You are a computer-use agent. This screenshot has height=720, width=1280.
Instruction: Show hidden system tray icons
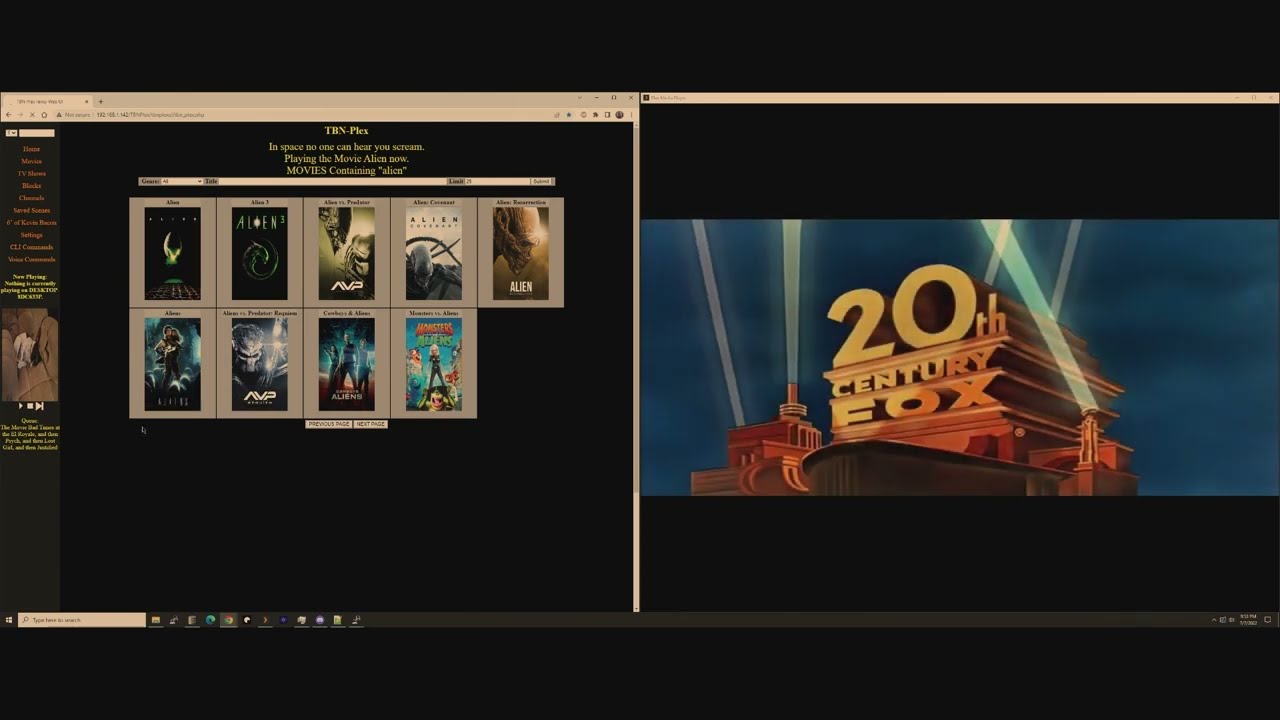(x=1214, y=620)
